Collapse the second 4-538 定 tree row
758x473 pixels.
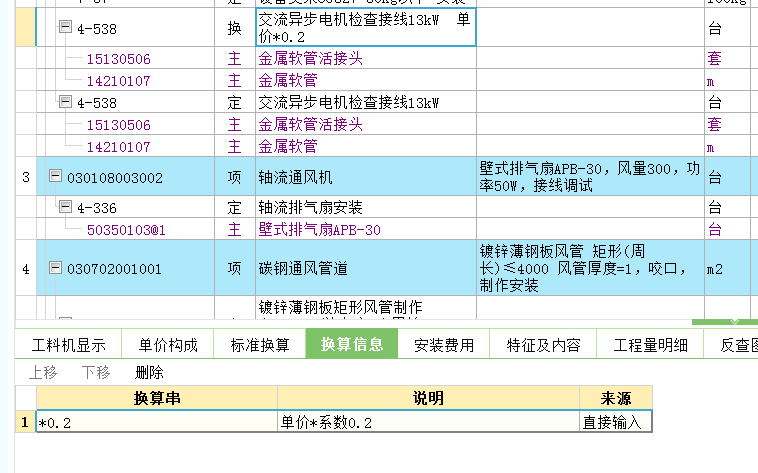65,101
